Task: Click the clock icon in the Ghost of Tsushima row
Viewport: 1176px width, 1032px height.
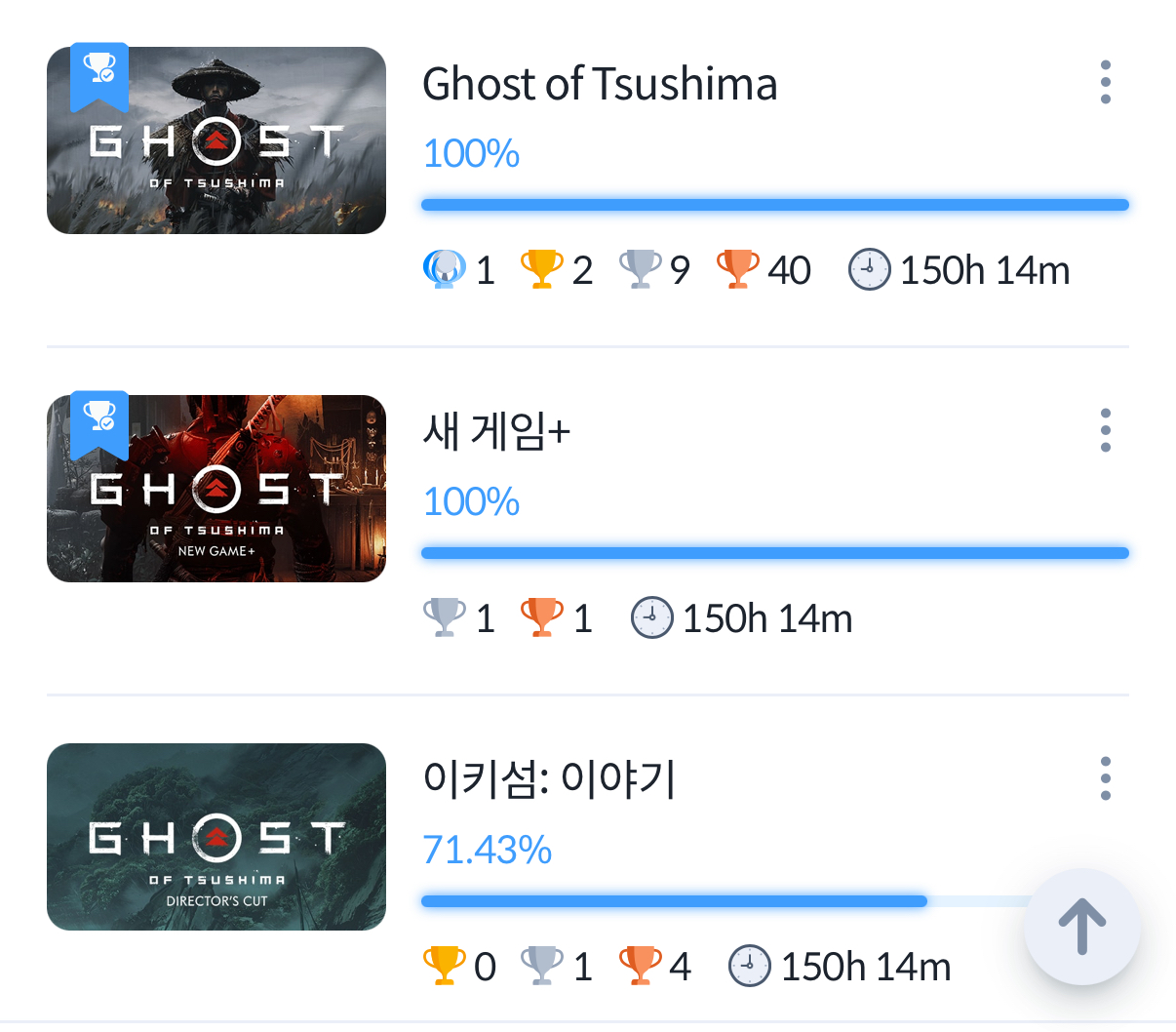Action: [x=870, y=269]
